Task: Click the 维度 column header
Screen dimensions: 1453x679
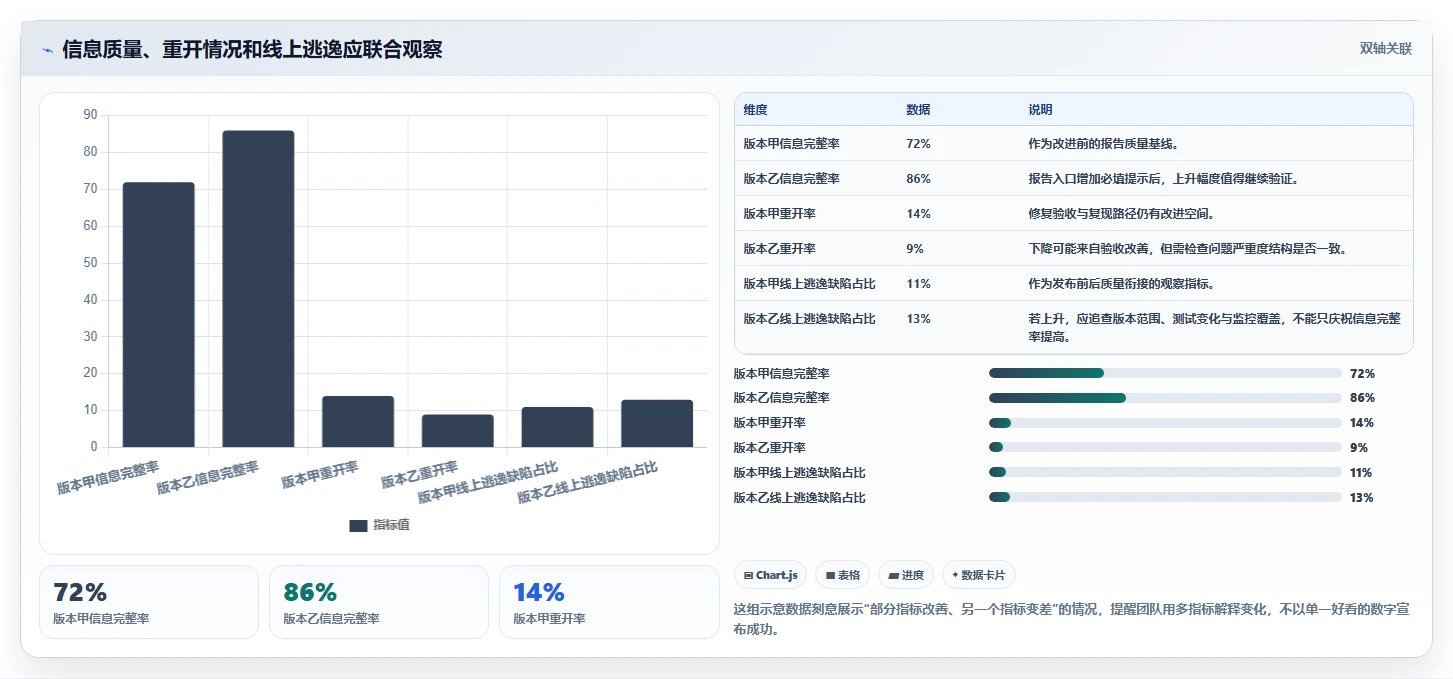Action: [x=756, y=110]
